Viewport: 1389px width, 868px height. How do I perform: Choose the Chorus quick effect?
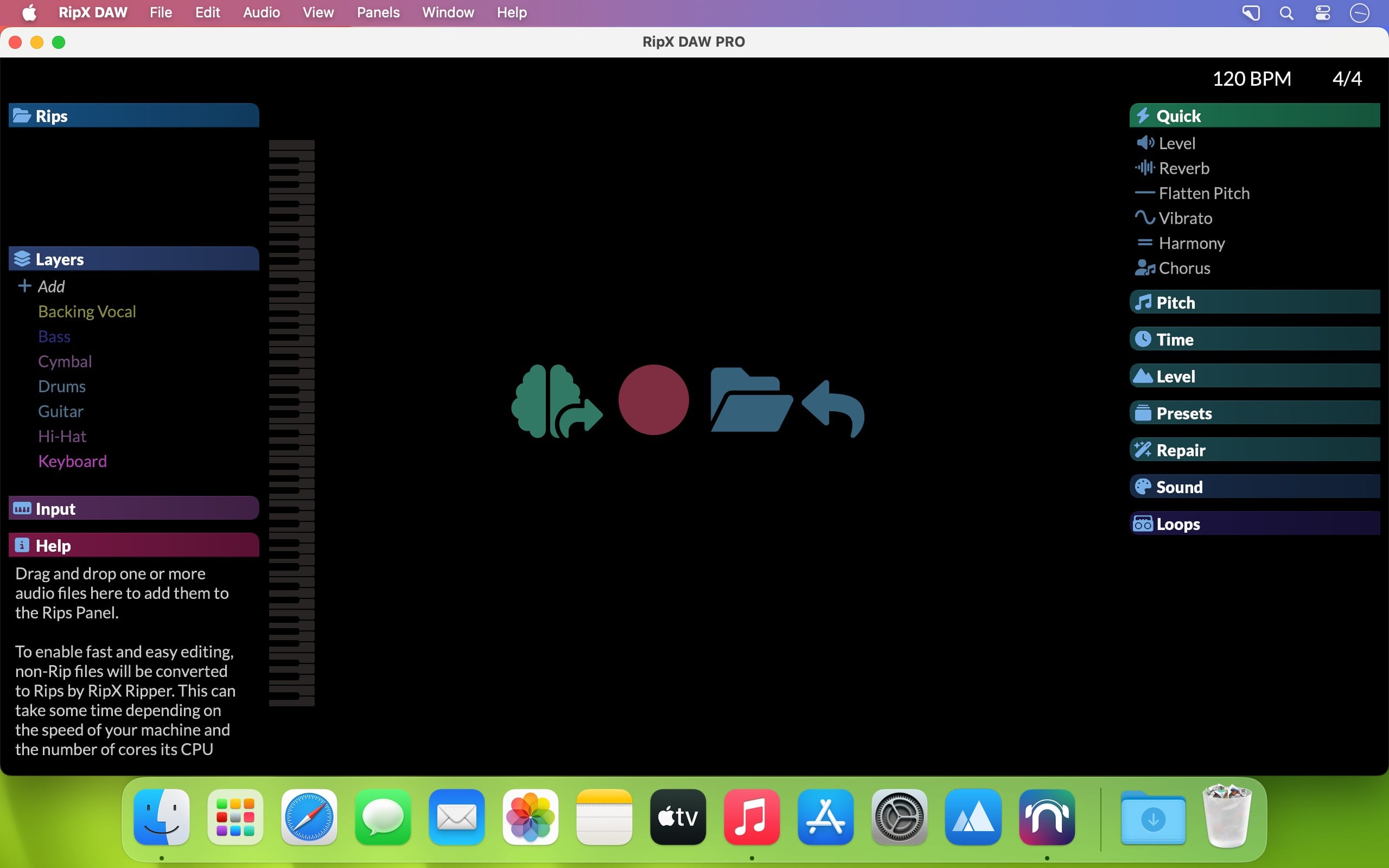tap(1183, 268)
